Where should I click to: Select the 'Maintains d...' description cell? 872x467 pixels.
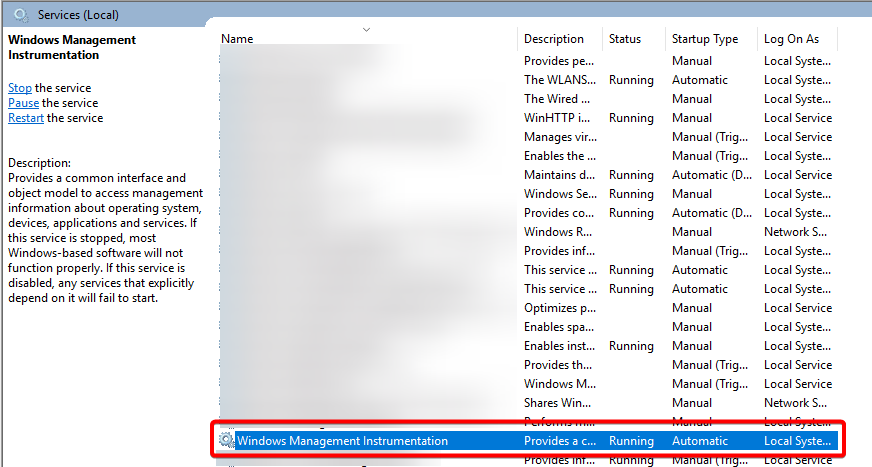[x=559, y=175]
